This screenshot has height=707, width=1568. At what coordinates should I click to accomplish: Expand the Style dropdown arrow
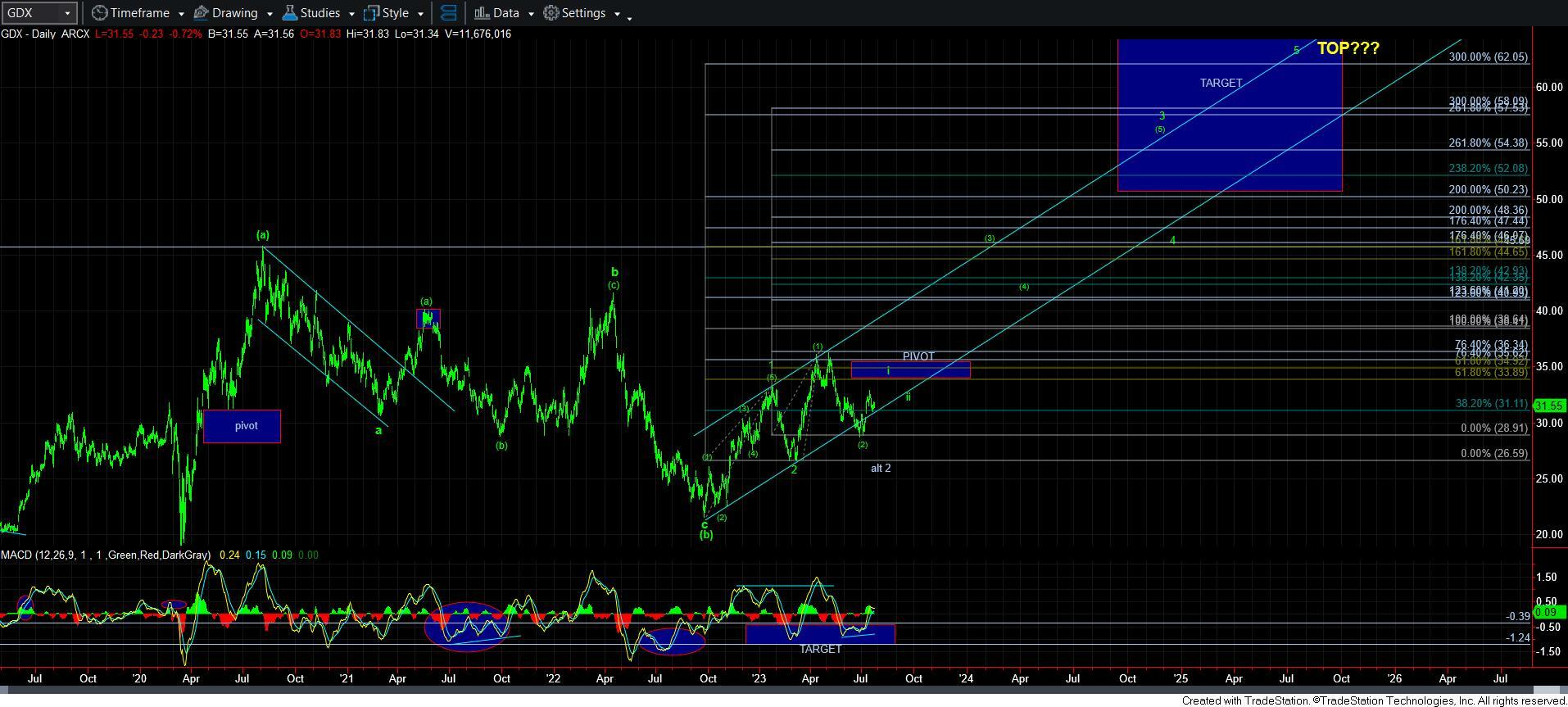pos(420,14)
